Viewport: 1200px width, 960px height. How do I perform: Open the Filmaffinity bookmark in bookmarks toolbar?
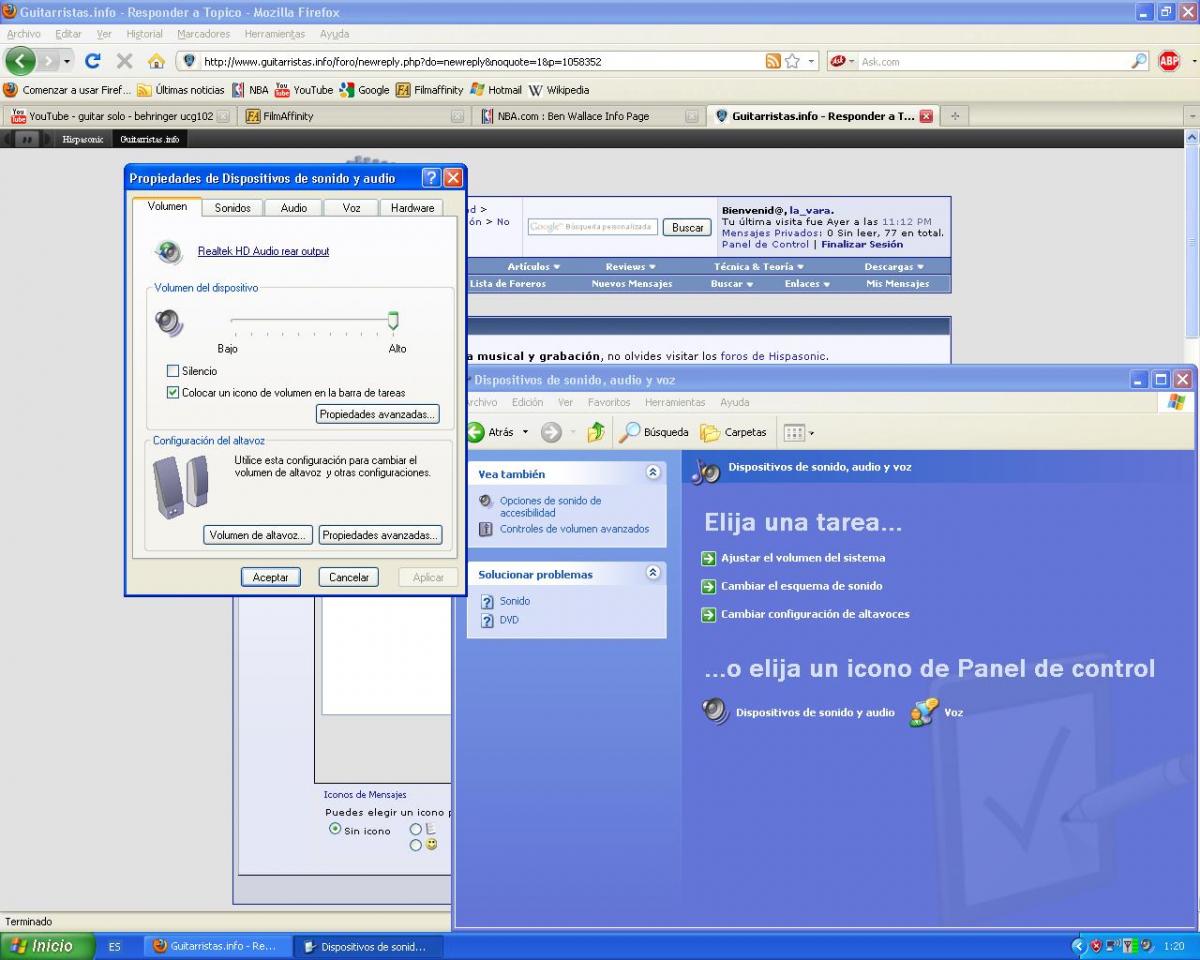click(430, 90)
